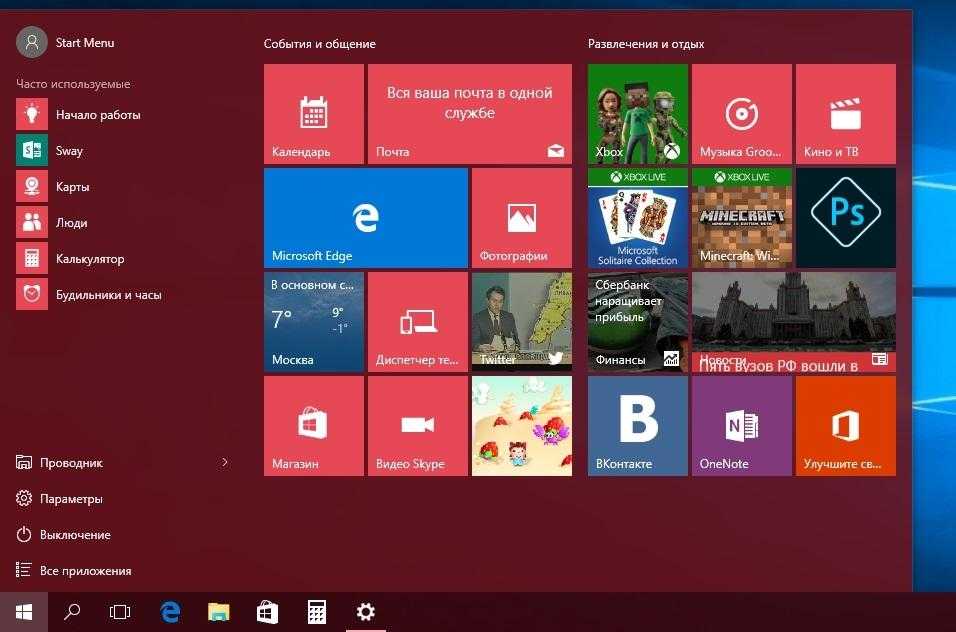Click the Выключение power option
Viewport: 956px width, 632px height.
75,535
